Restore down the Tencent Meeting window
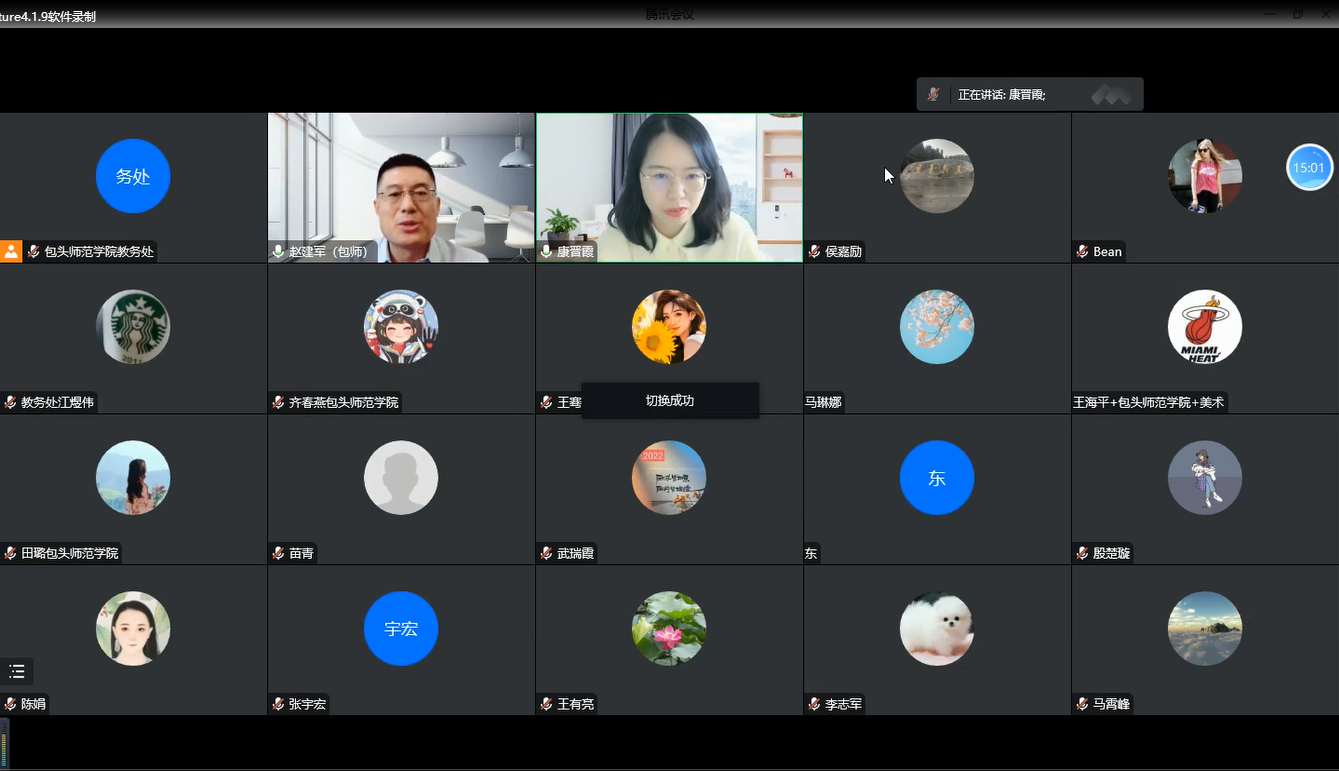The image size is (1339, 771). pos(1297,13)
